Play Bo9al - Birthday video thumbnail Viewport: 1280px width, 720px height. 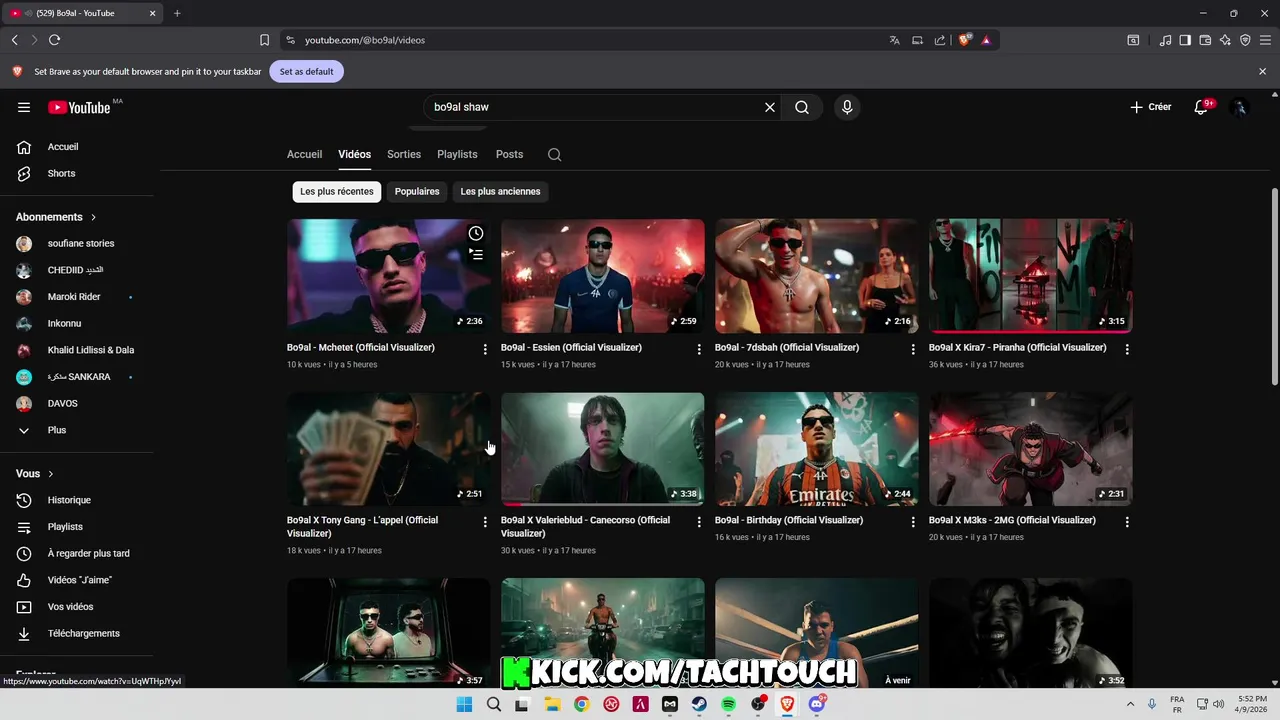[816, 449]
